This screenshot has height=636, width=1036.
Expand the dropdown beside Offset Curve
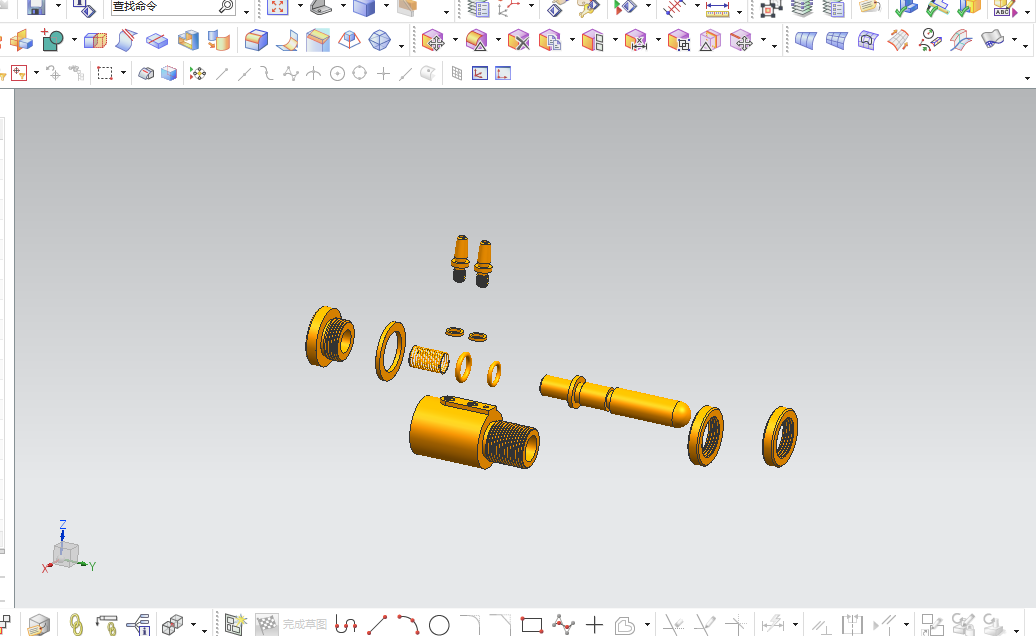pos(647,624)
